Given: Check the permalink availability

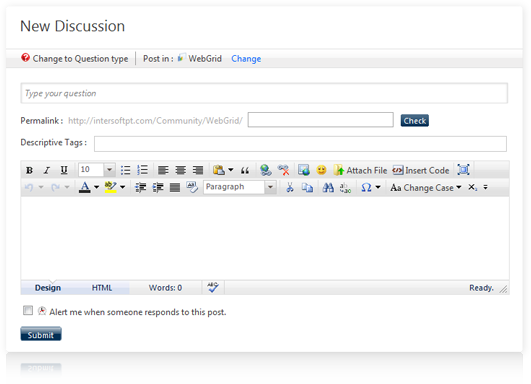Looking at the screenshot, I should click(x=415, y=121).
